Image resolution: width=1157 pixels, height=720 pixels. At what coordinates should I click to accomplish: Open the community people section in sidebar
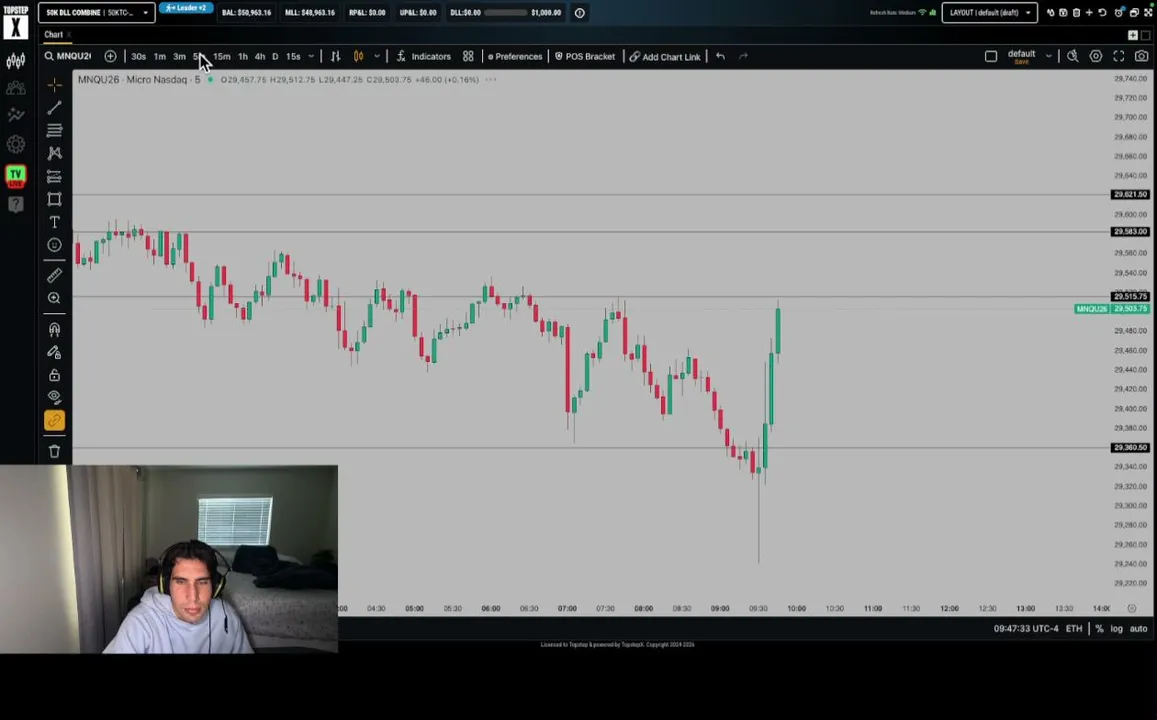(15, 89)
